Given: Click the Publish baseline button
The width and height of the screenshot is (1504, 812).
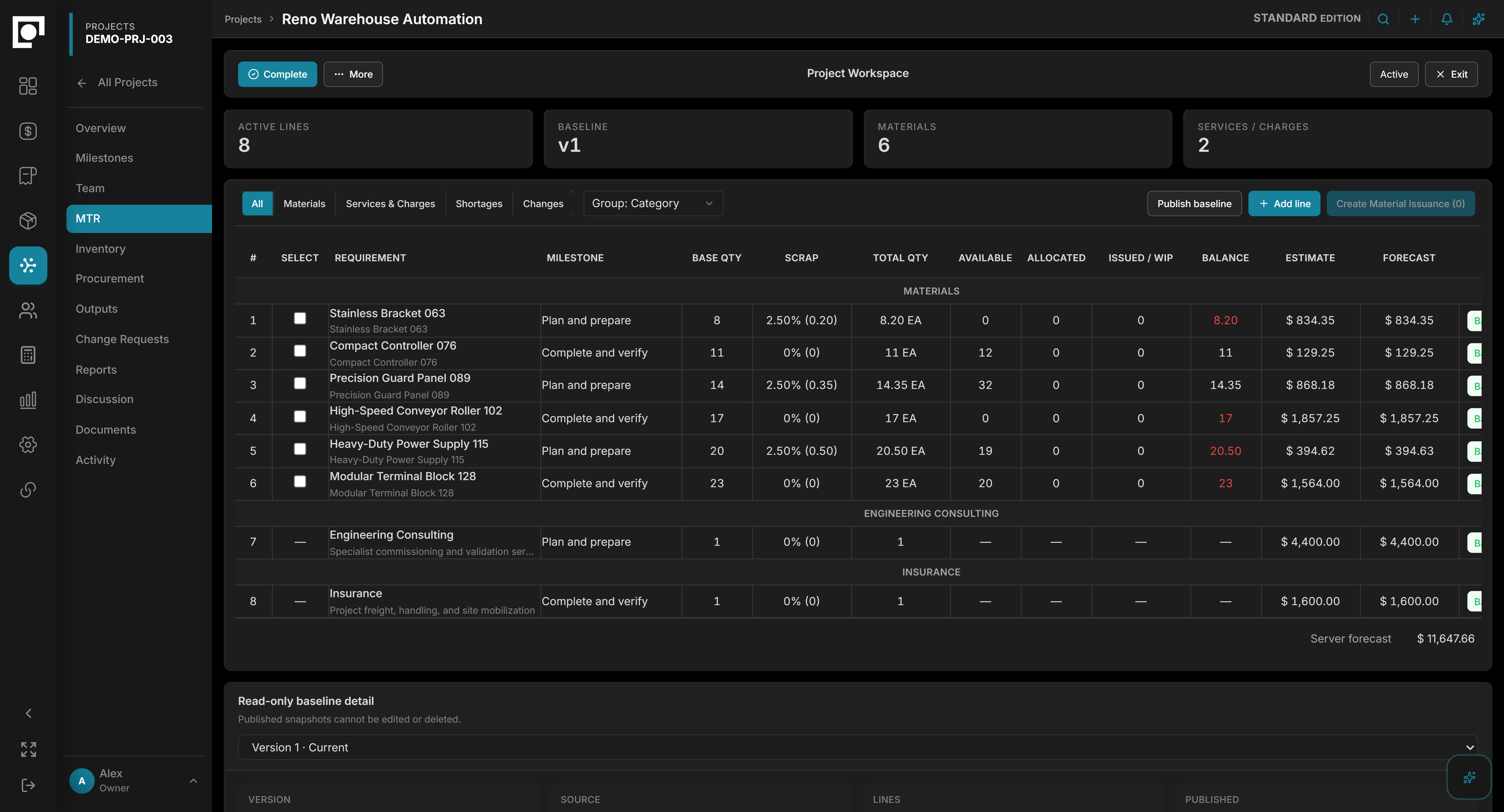Looking at the screenshot, I should click(x=1194, y=204).
